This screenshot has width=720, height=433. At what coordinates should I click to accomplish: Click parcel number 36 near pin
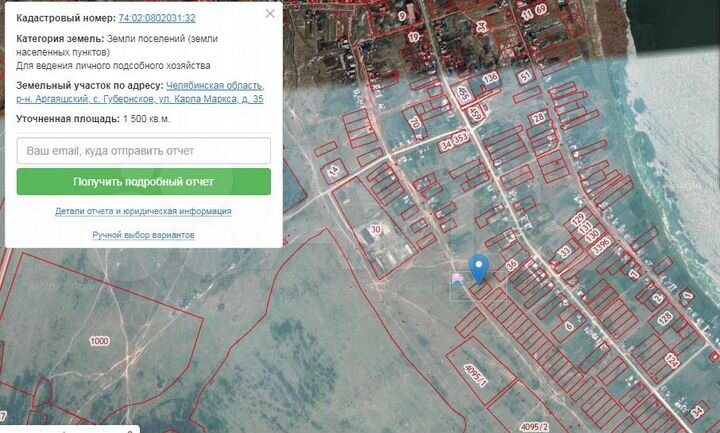pyautogui.click(x=511, y=265)
